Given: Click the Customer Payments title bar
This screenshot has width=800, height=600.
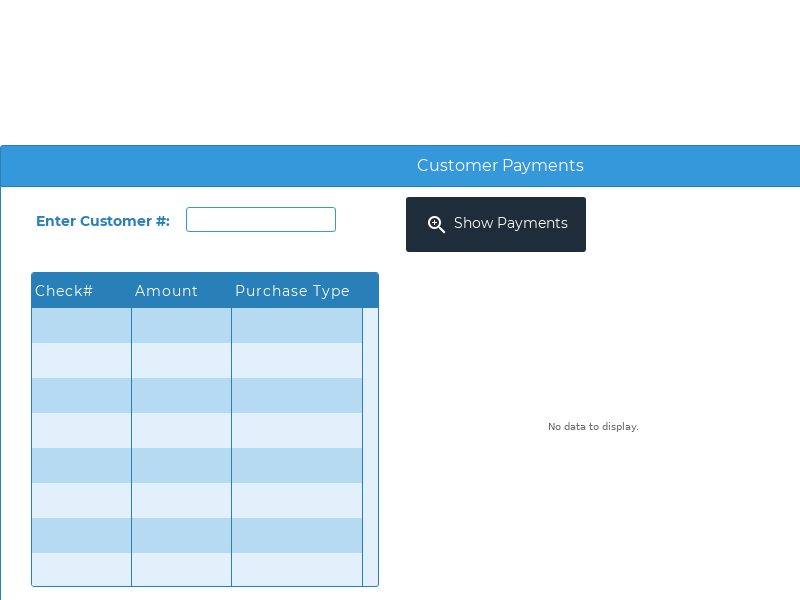Looking at the screenshot, I should tap(500, 166).
